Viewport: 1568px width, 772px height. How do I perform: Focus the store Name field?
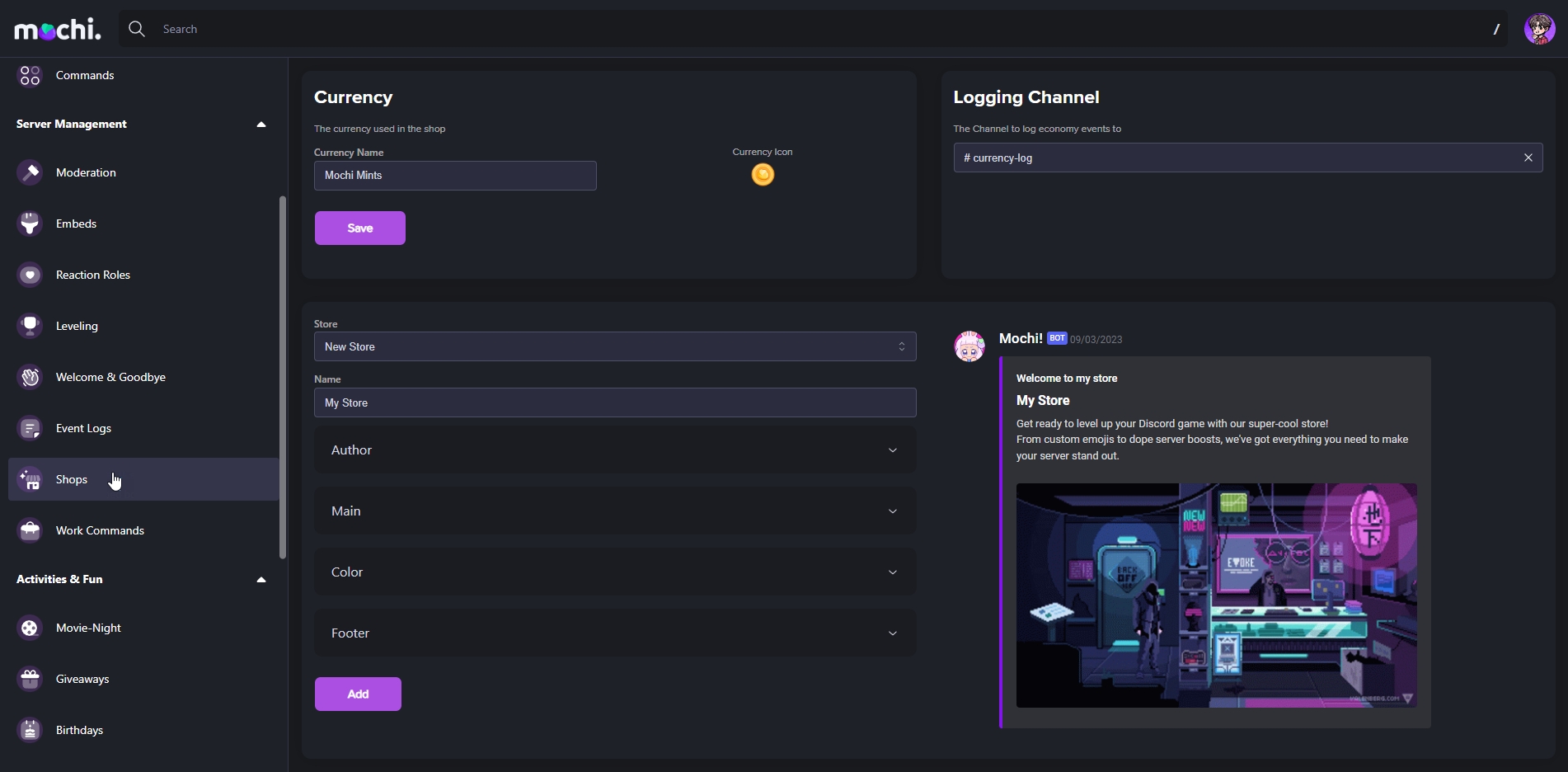point(615,402)
